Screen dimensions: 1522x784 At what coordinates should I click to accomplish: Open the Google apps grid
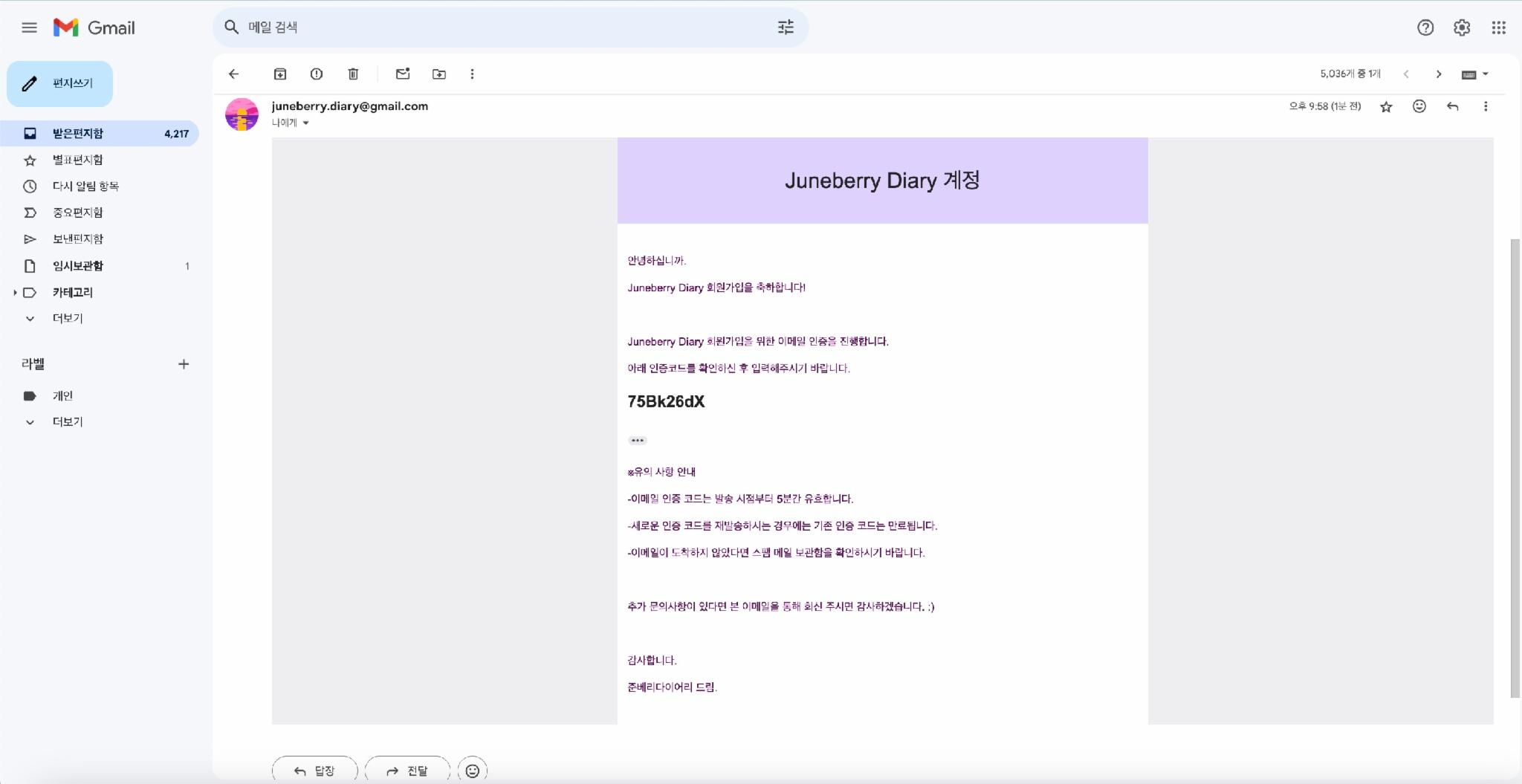click(1499, 27)
